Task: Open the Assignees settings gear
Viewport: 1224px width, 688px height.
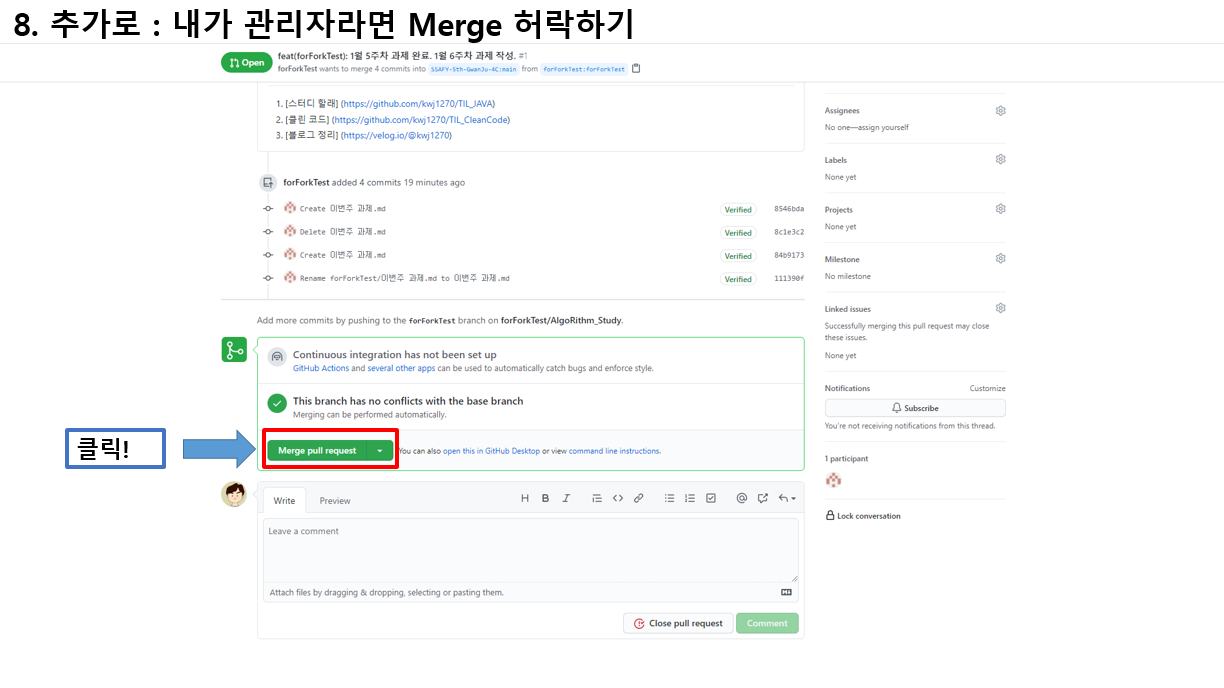Action: tap(1000, 110)
